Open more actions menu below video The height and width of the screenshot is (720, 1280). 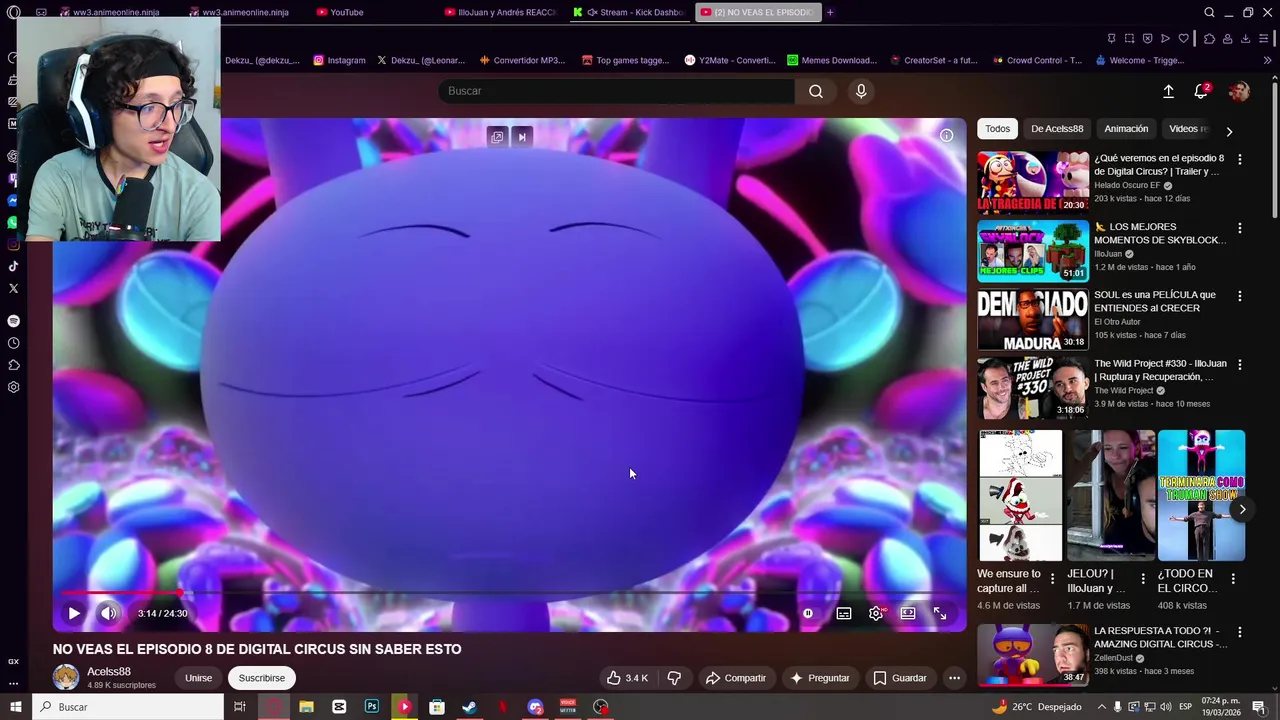pyautogui.click(x=954, y=678)
